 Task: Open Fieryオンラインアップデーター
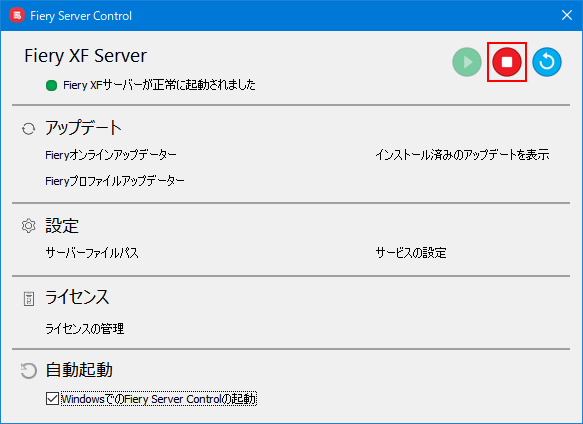pyautogui.click(x=111, y=155)
